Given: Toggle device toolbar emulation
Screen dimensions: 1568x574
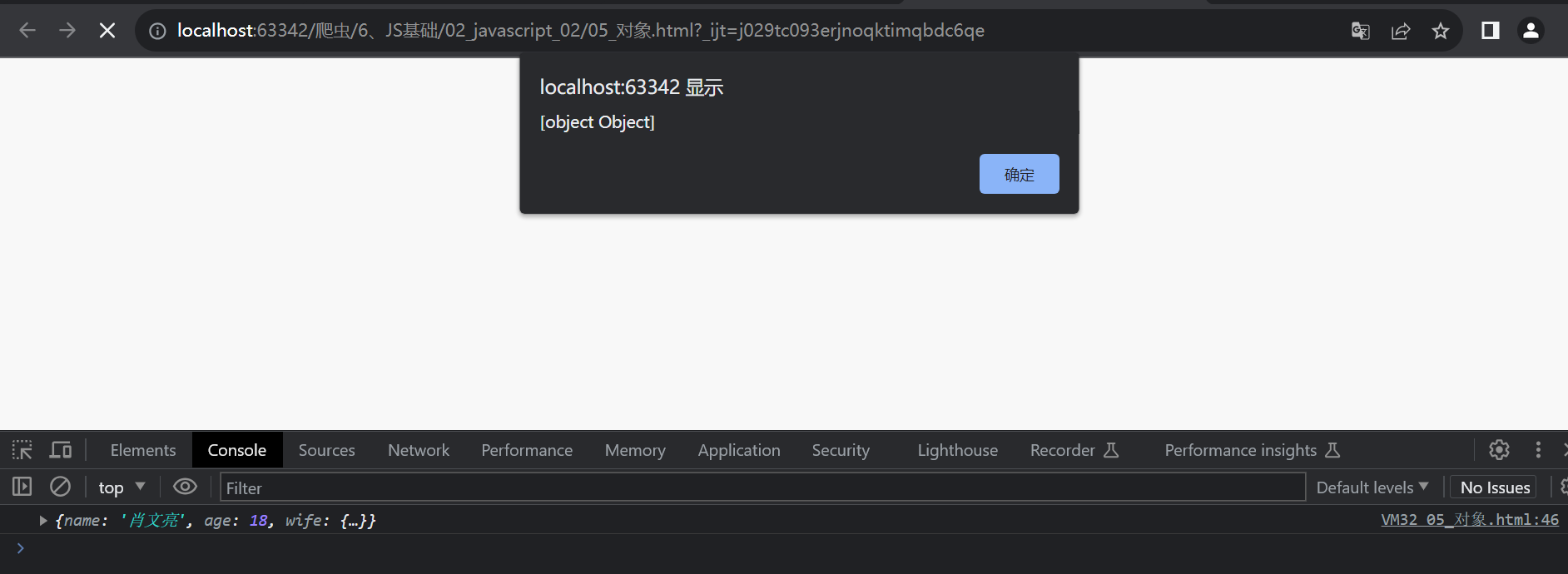Looking at the screenshot, I should point(61,450).
